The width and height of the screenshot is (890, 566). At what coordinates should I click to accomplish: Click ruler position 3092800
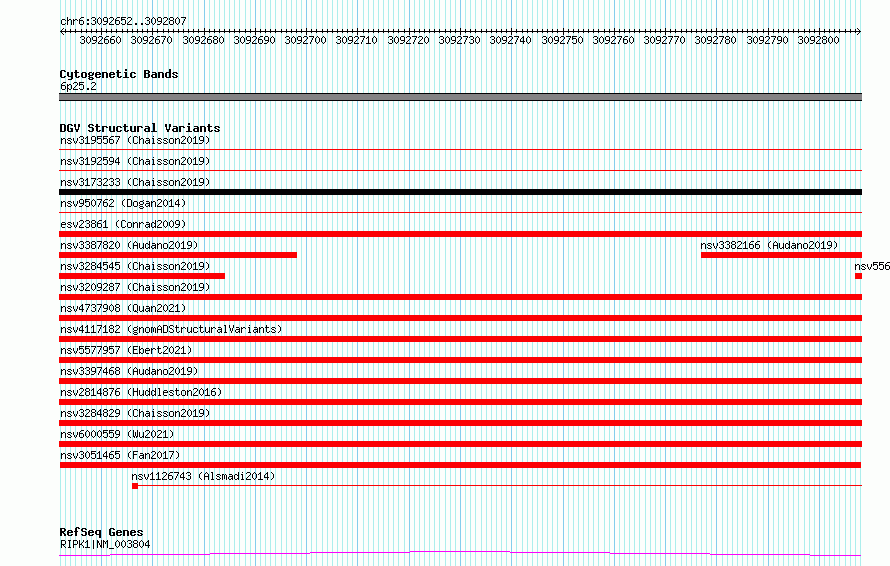(x=818, y=40)
